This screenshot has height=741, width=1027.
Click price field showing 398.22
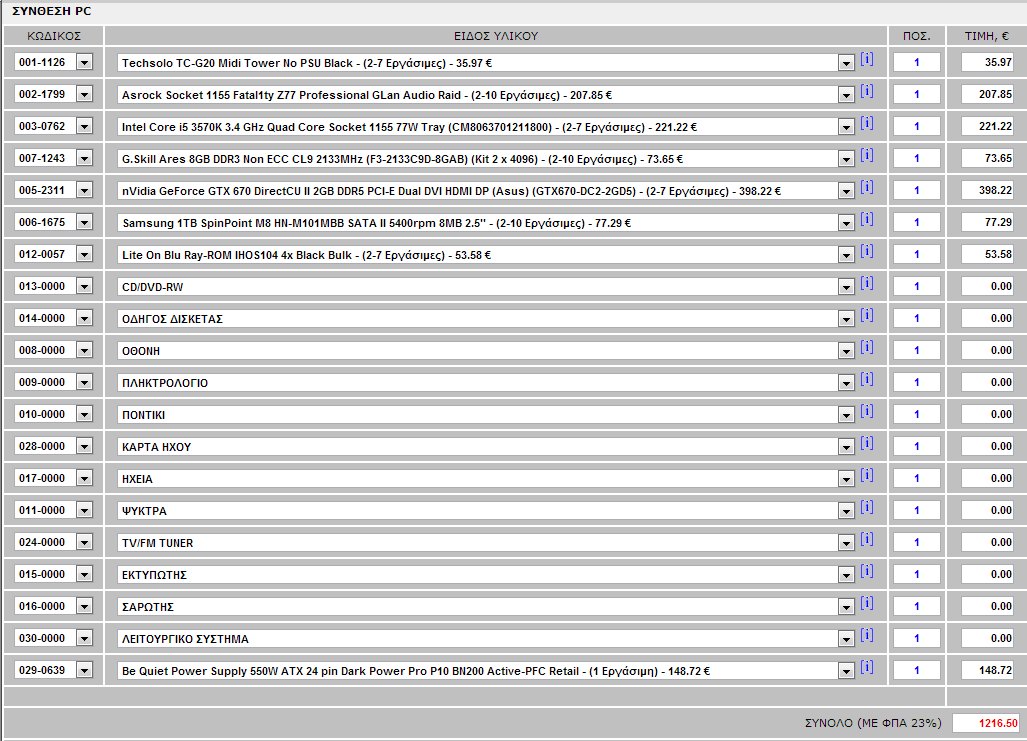click(988, 190)
